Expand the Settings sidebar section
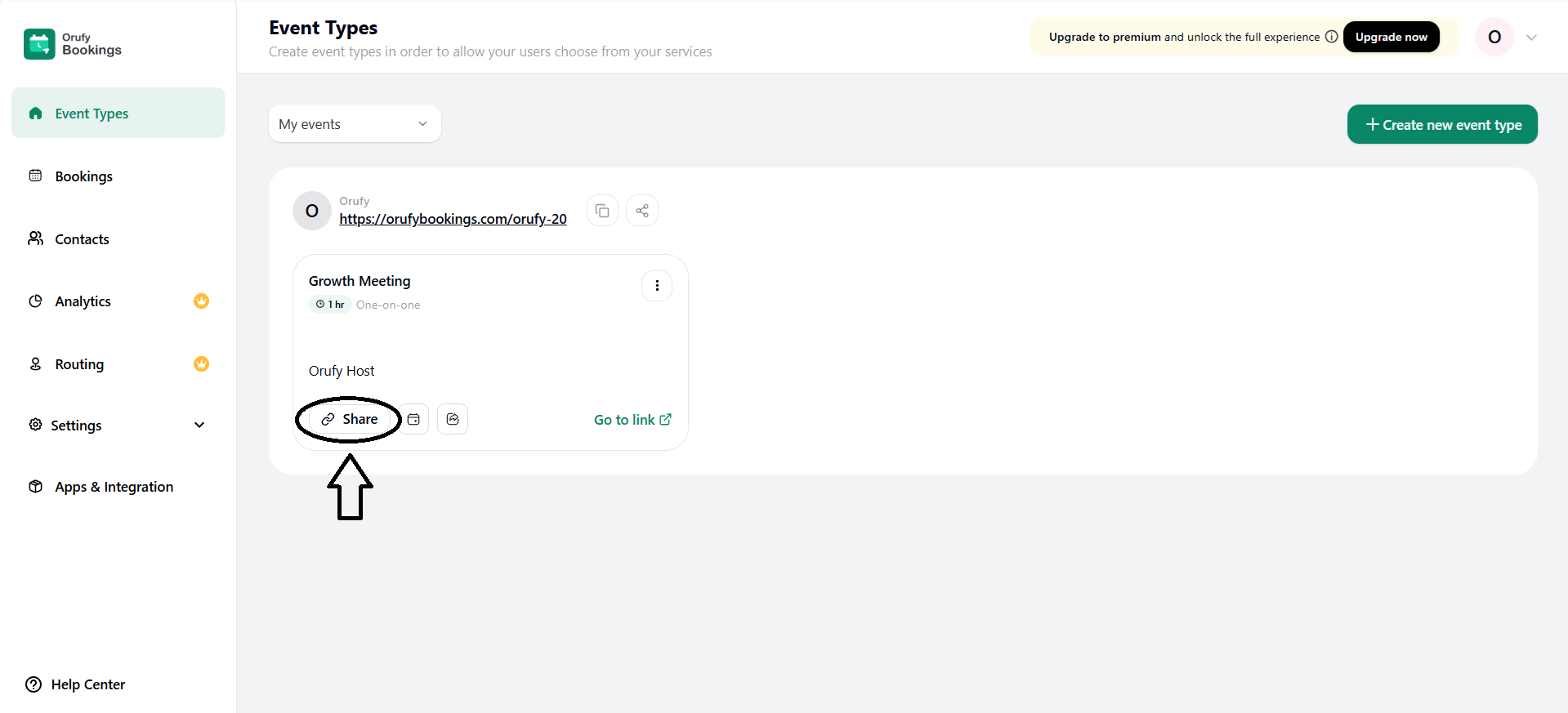Viewport: 1568px width, 713px height. (199, 426)
